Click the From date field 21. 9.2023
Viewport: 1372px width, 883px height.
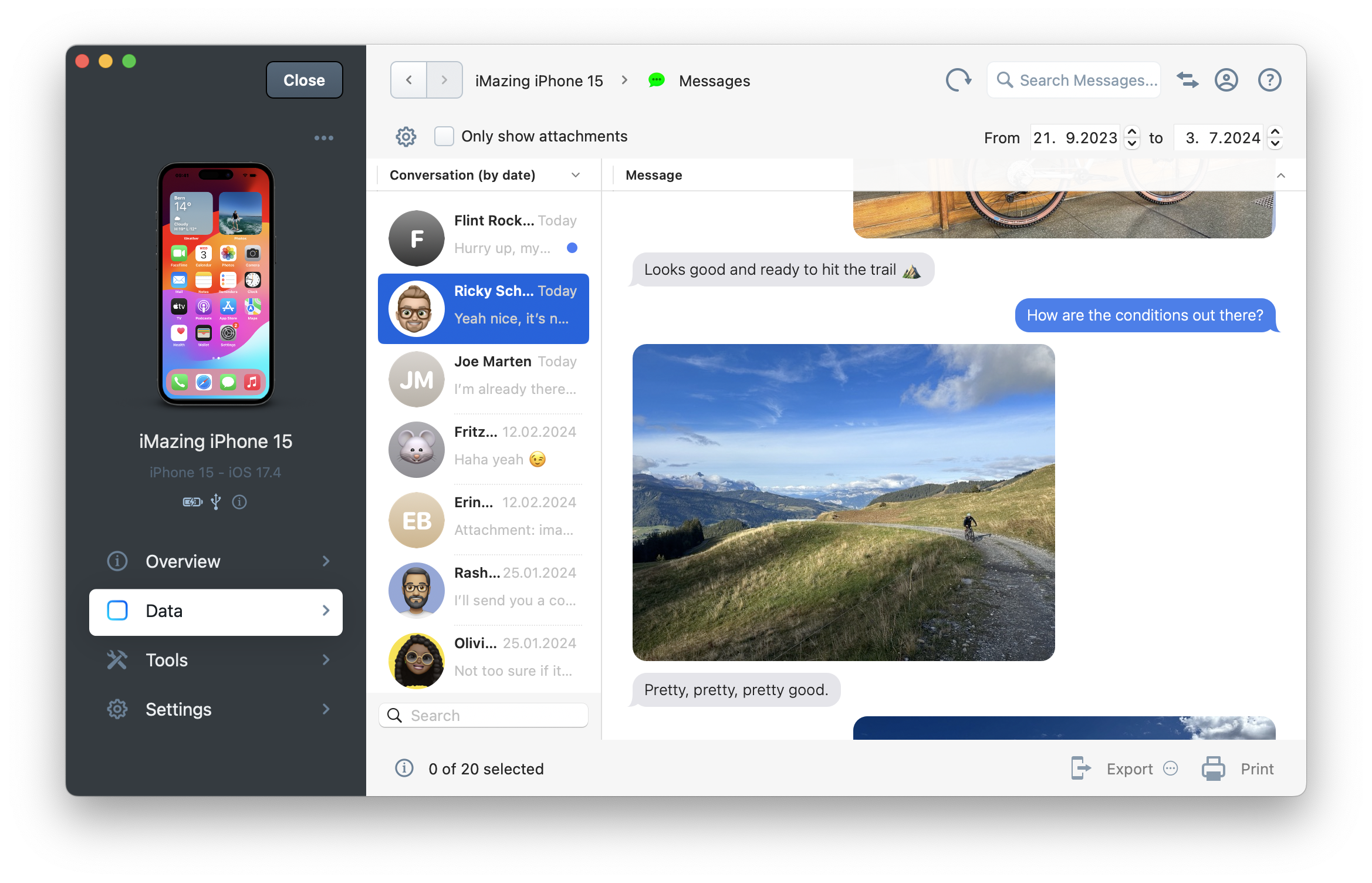pyautogui.click(x=1075, y=137)
